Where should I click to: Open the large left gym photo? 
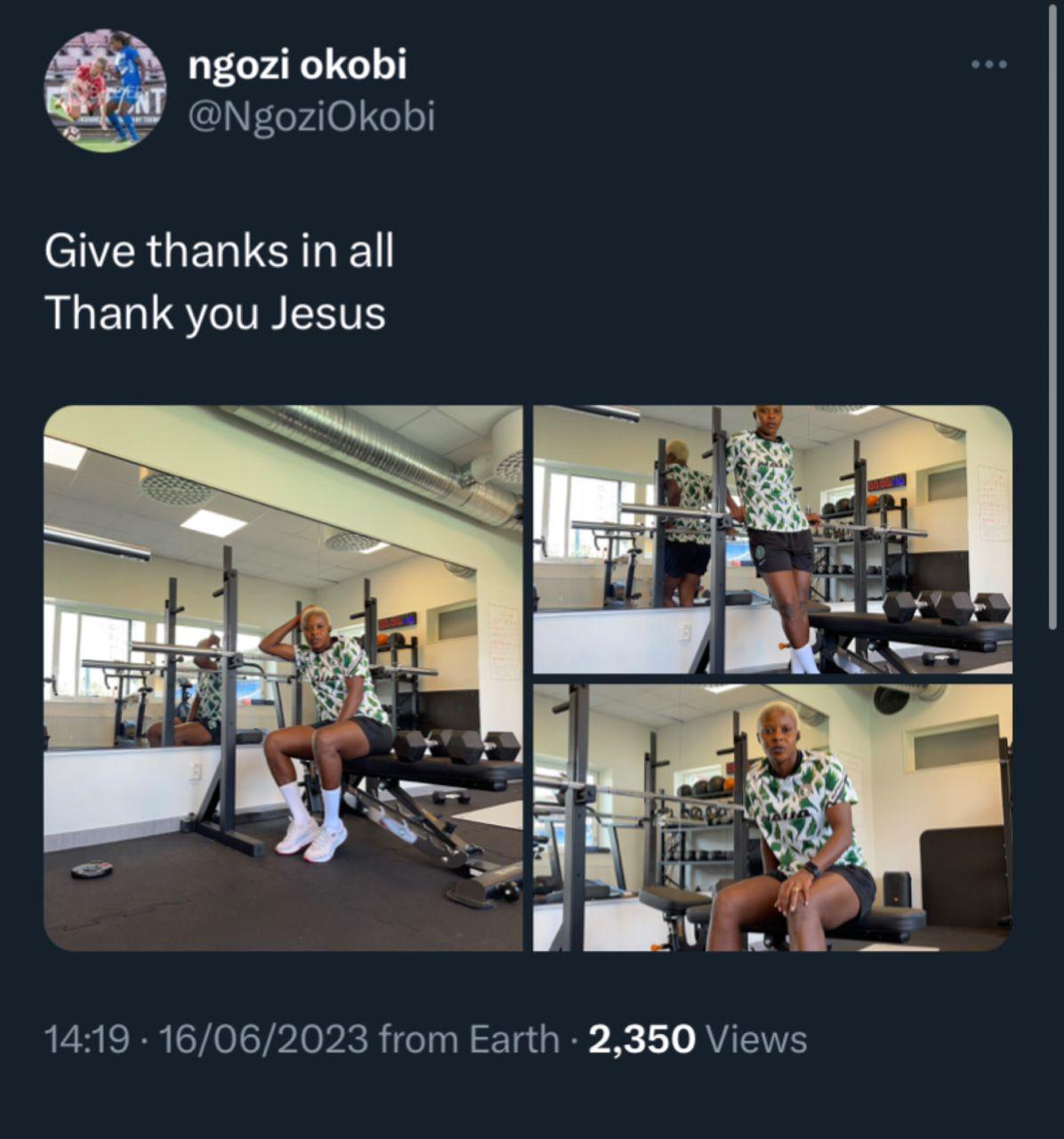283,678
